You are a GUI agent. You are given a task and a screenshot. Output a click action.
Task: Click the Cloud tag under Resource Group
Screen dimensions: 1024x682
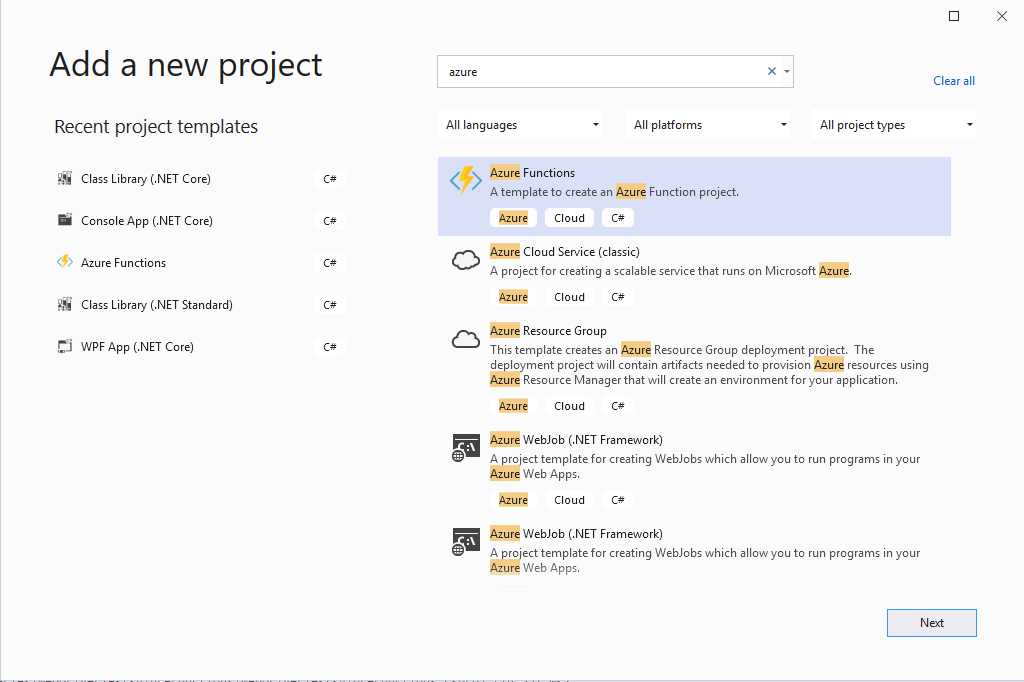569,406
